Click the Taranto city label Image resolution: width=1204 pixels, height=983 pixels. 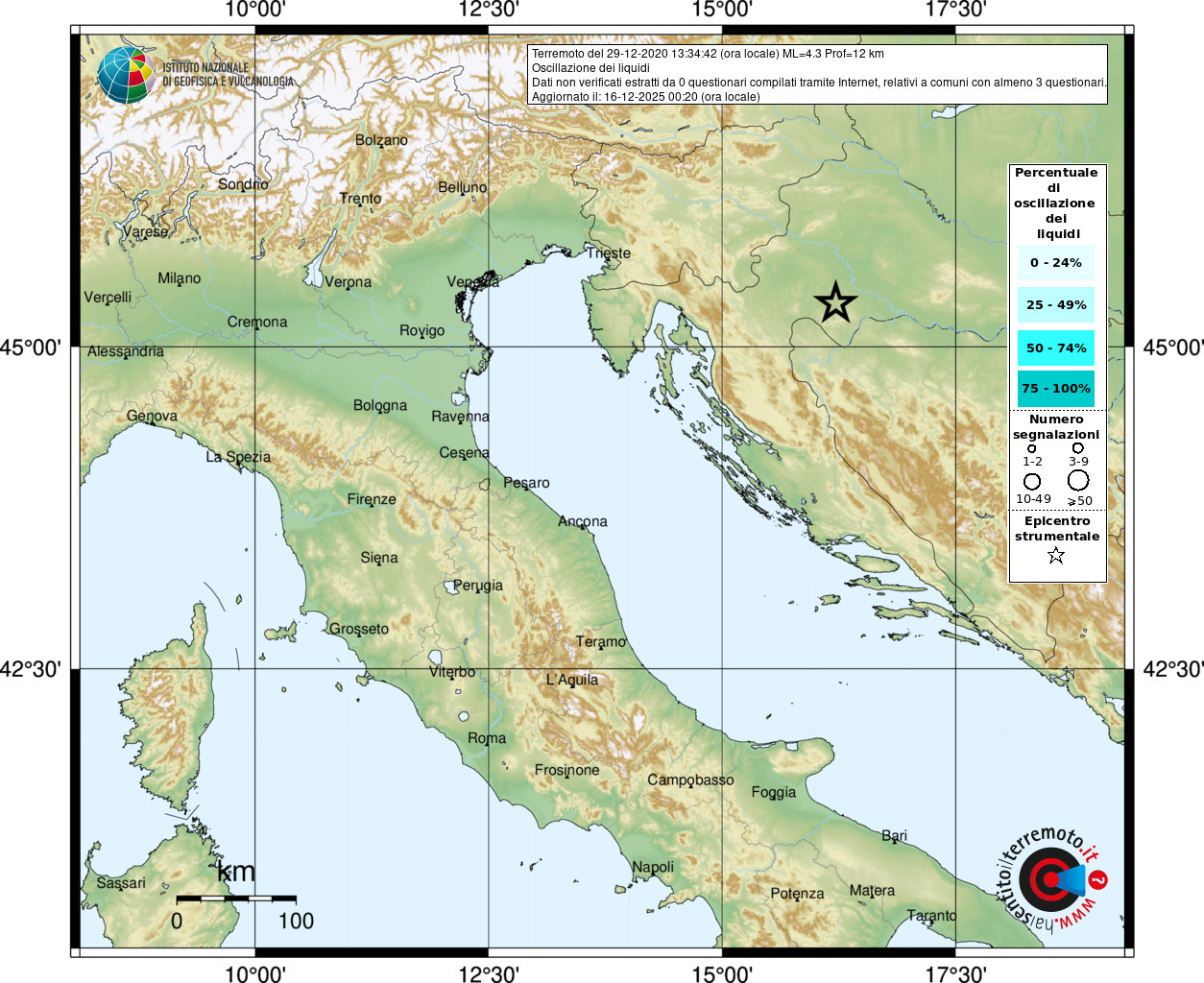point(932,916)
